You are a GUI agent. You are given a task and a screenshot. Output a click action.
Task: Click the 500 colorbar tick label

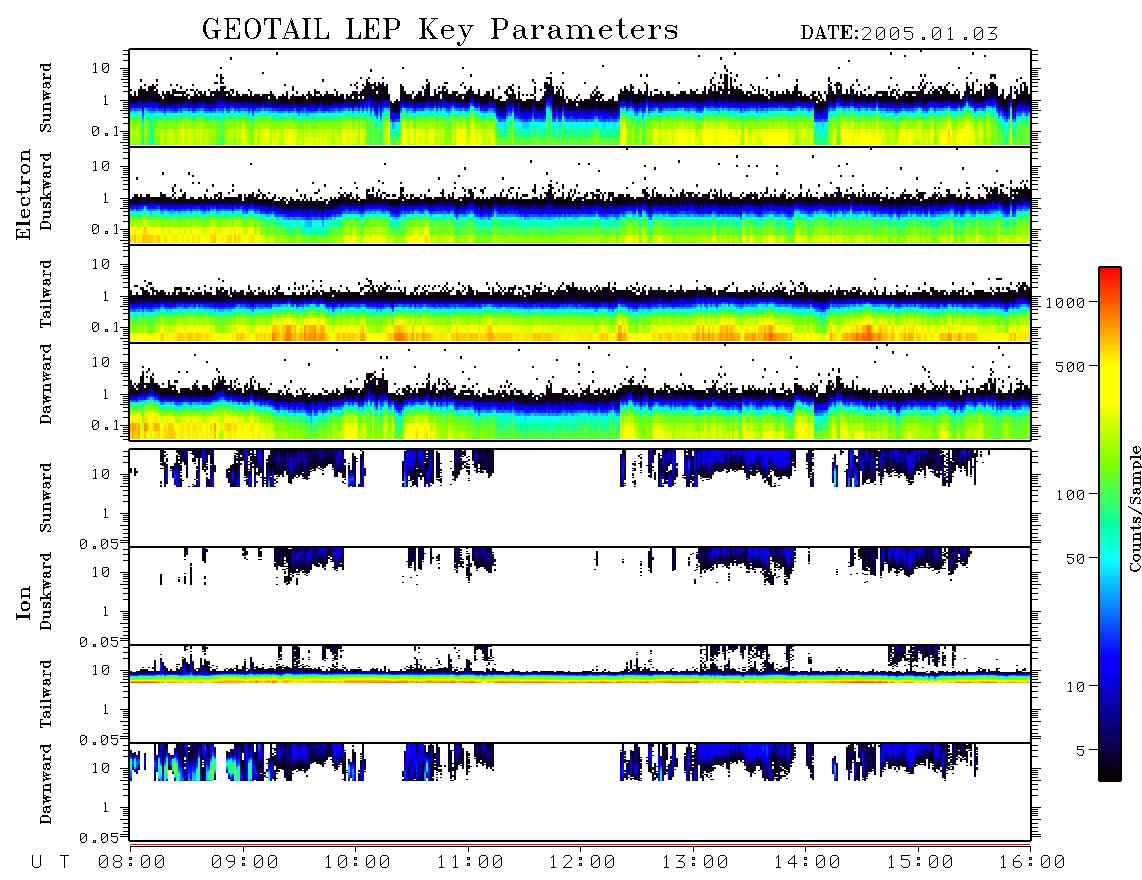pyautogui.click(x=1071, y=366)
